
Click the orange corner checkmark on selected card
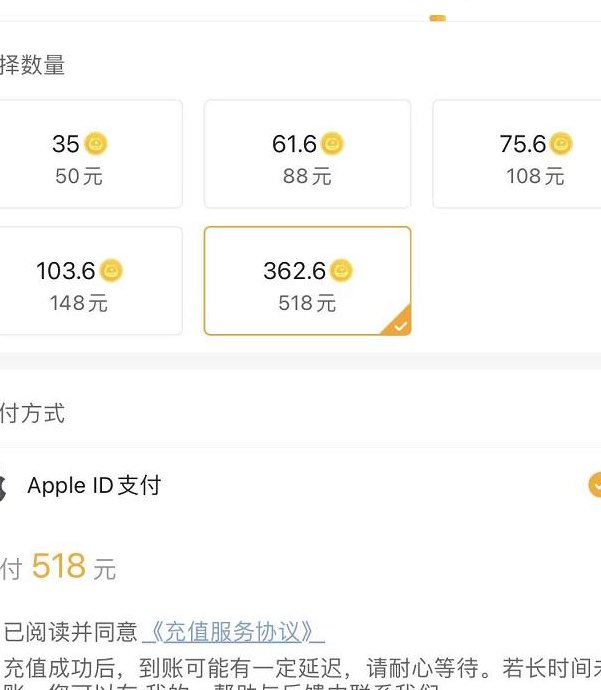[x=399, y=323]
